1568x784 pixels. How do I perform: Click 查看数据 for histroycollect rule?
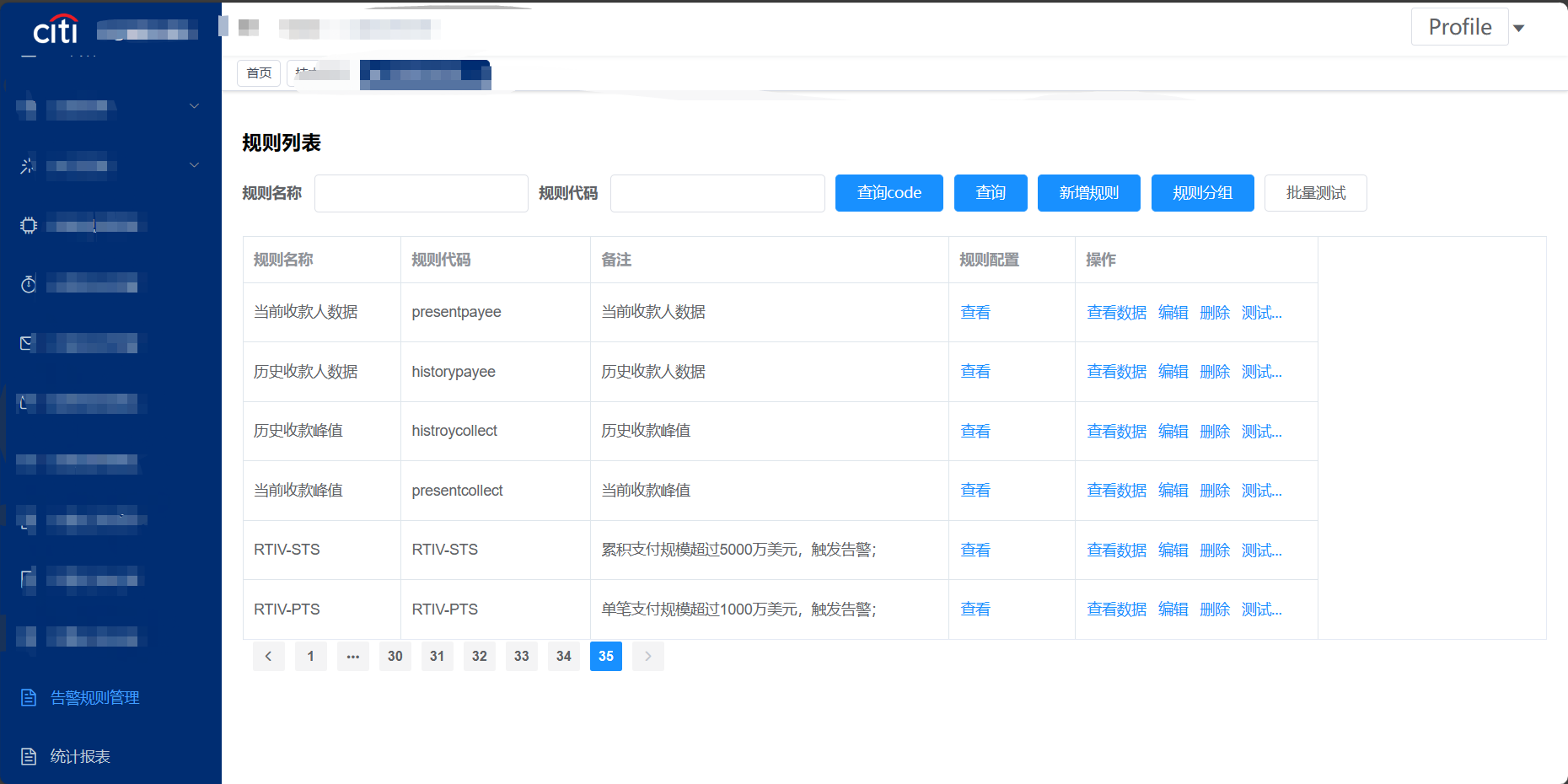click(1117, 432)
